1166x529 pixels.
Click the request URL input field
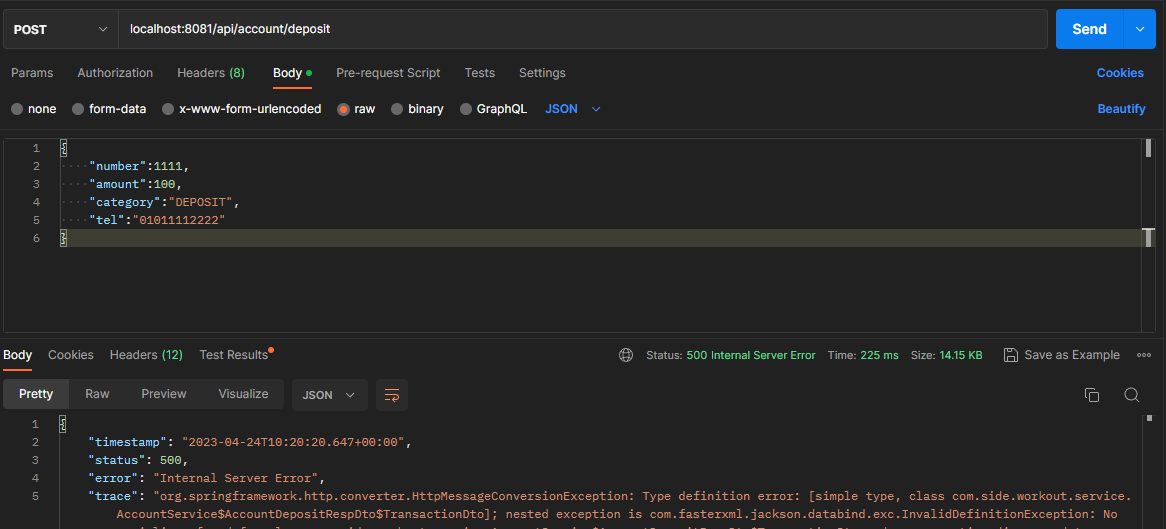(x=582, y=29)
